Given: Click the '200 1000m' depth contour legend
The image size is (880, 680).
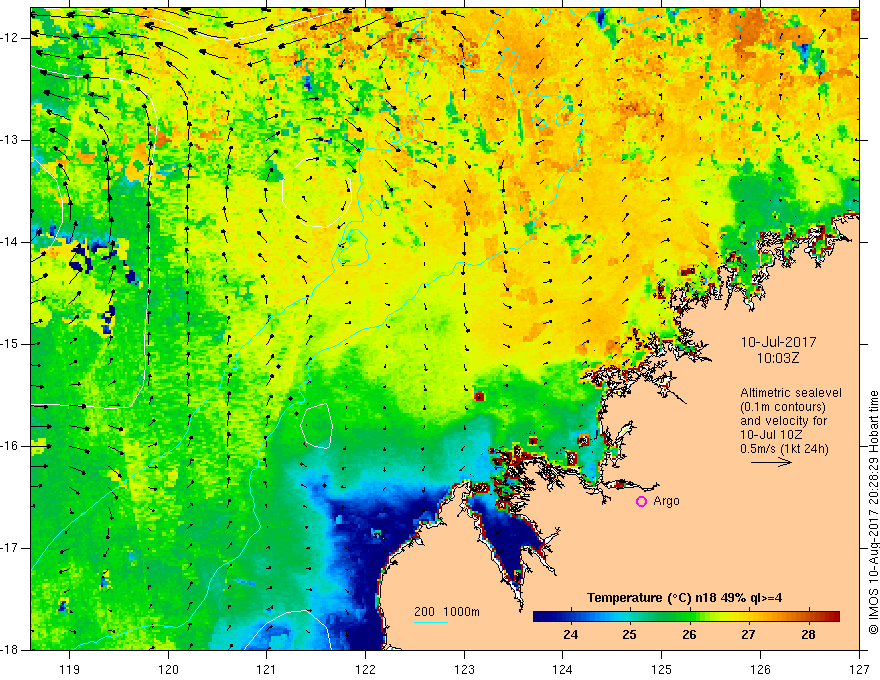Looking at the screenshot, I should [x=447, y=612].
